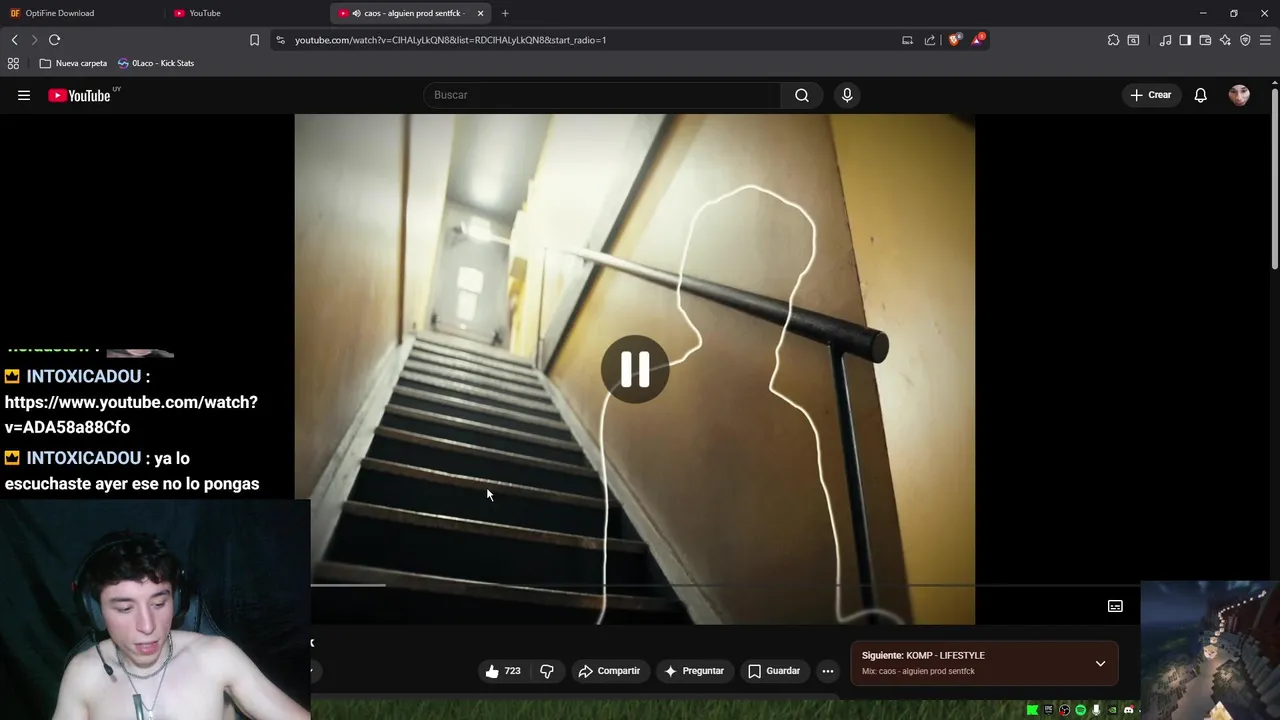Open the Brave Wallet icon
This screenshot has height=720, width=1280.
pos(1205,40)
